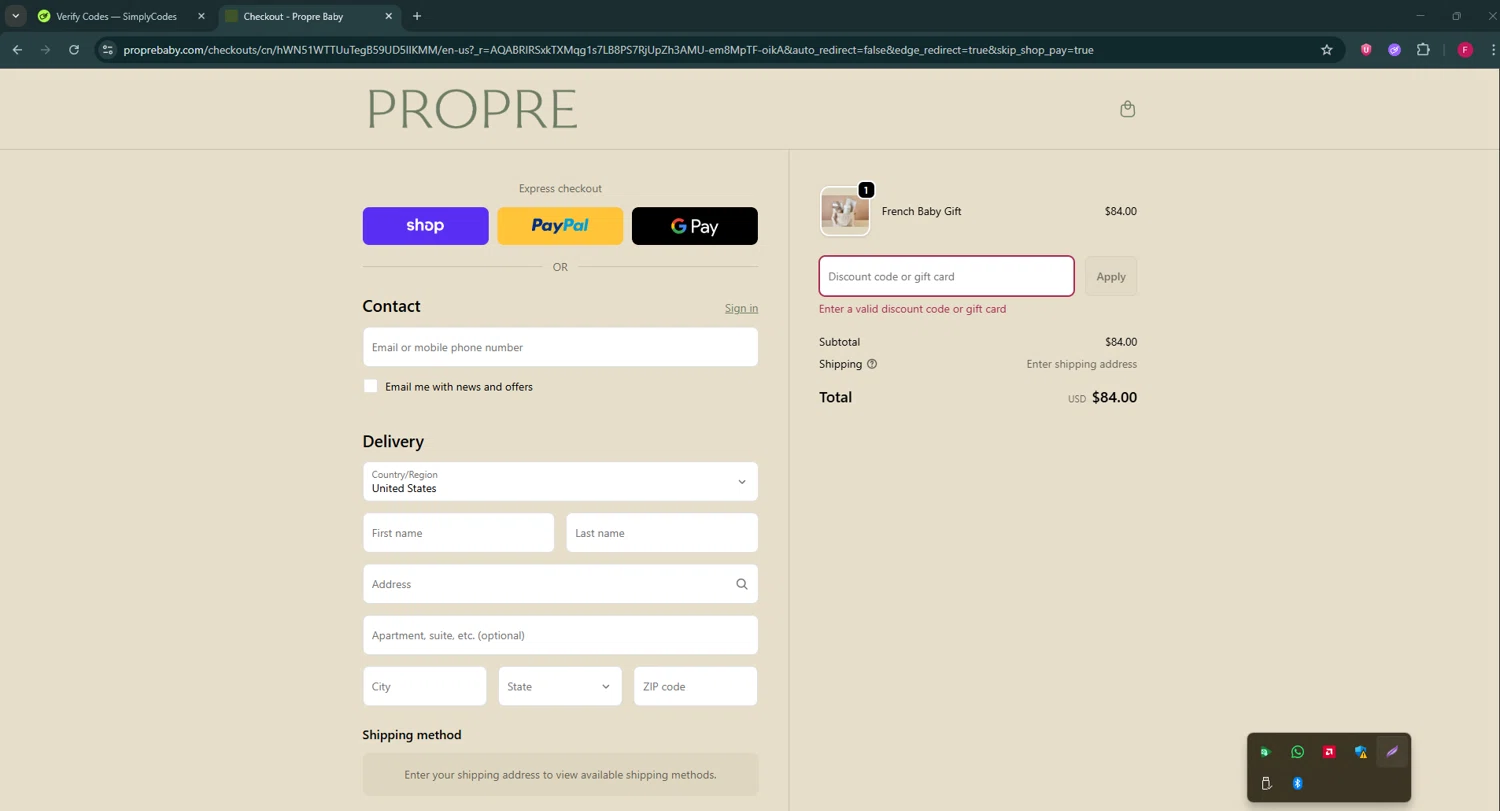
Task: Click the Shipping help question mark icon
Action: pyautogui.click(x=872, y=364)
